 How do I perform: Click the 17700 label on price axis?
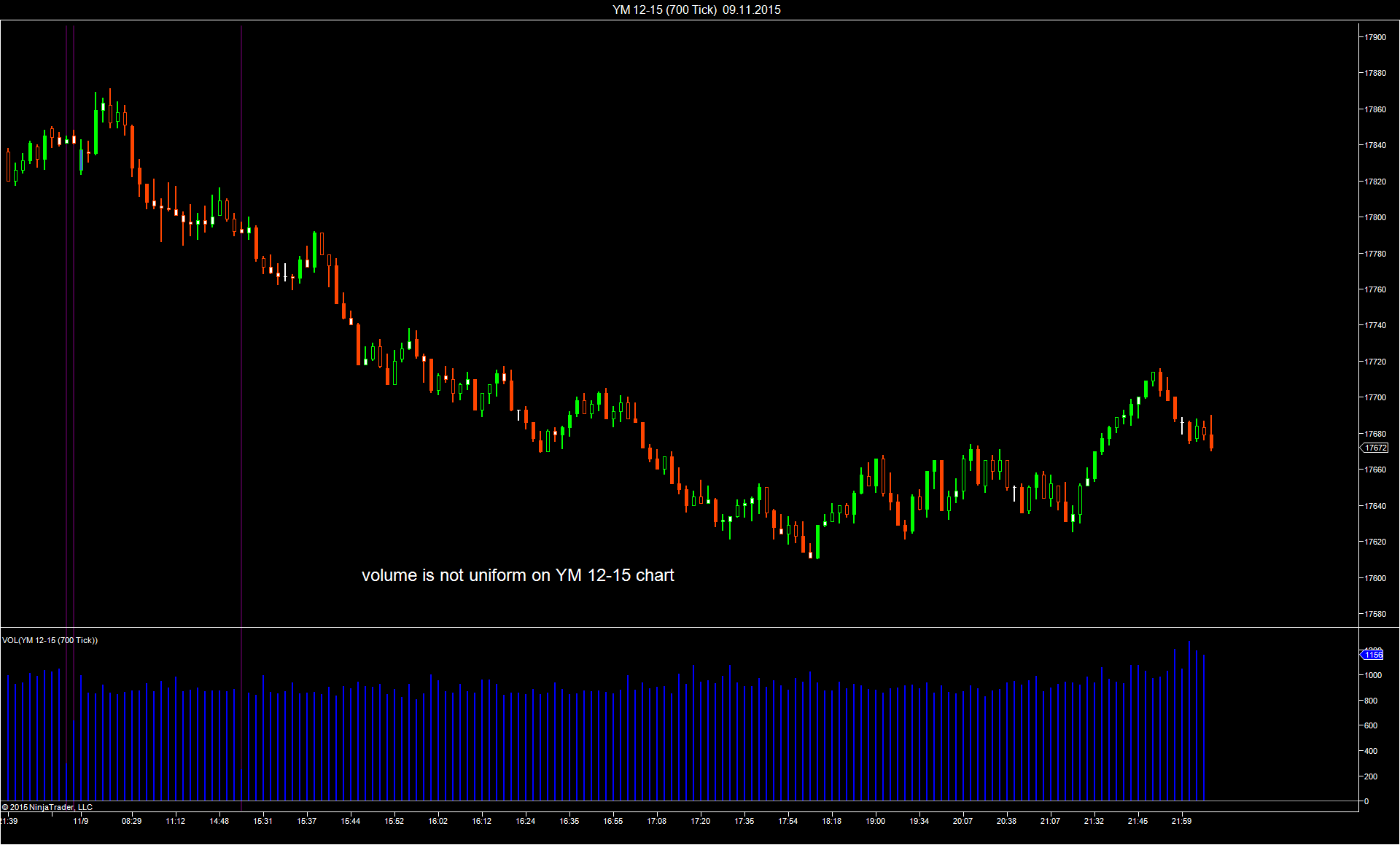(x=1375, y=397)
